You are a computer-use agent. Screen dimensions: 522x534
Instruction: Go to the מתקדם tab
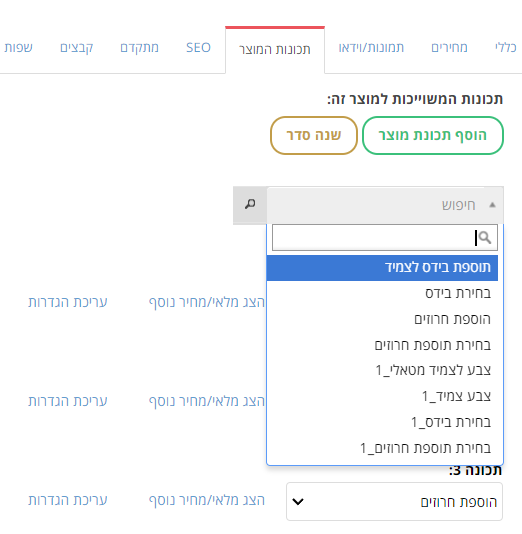(139, 48)
